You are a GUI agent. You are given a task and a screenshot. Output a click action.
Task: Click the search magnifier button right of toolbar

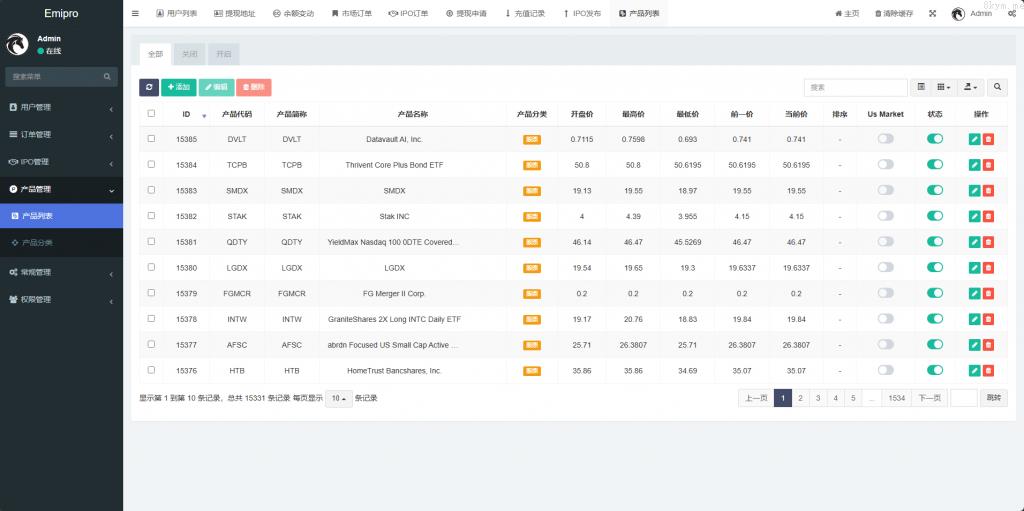tap(997, 88)
